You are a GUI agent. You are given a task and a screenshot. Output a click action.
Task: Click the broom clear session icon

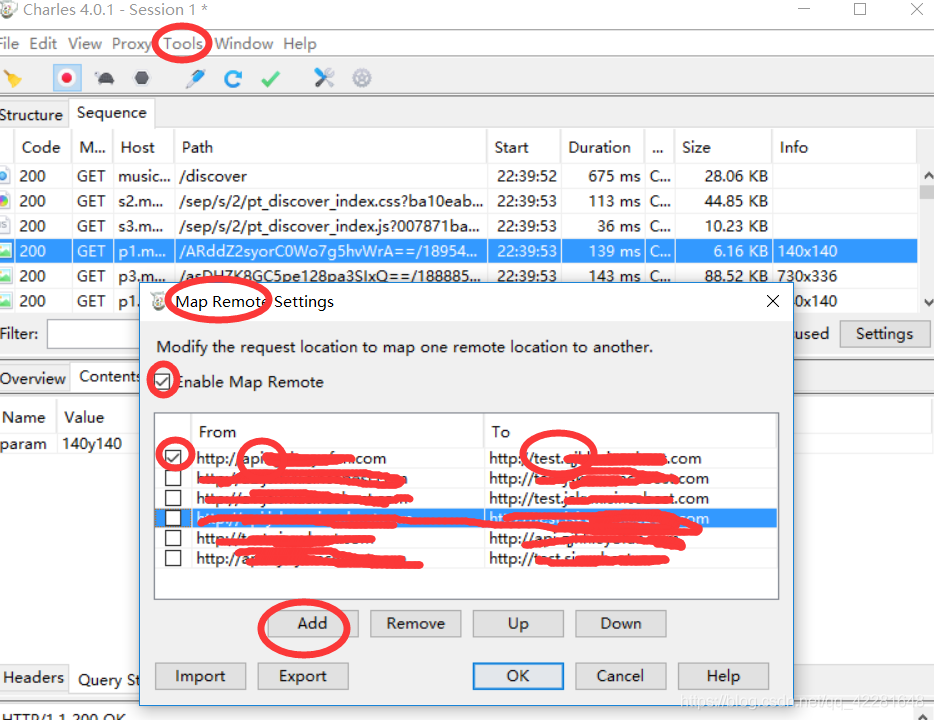click(x=13, y=79)
